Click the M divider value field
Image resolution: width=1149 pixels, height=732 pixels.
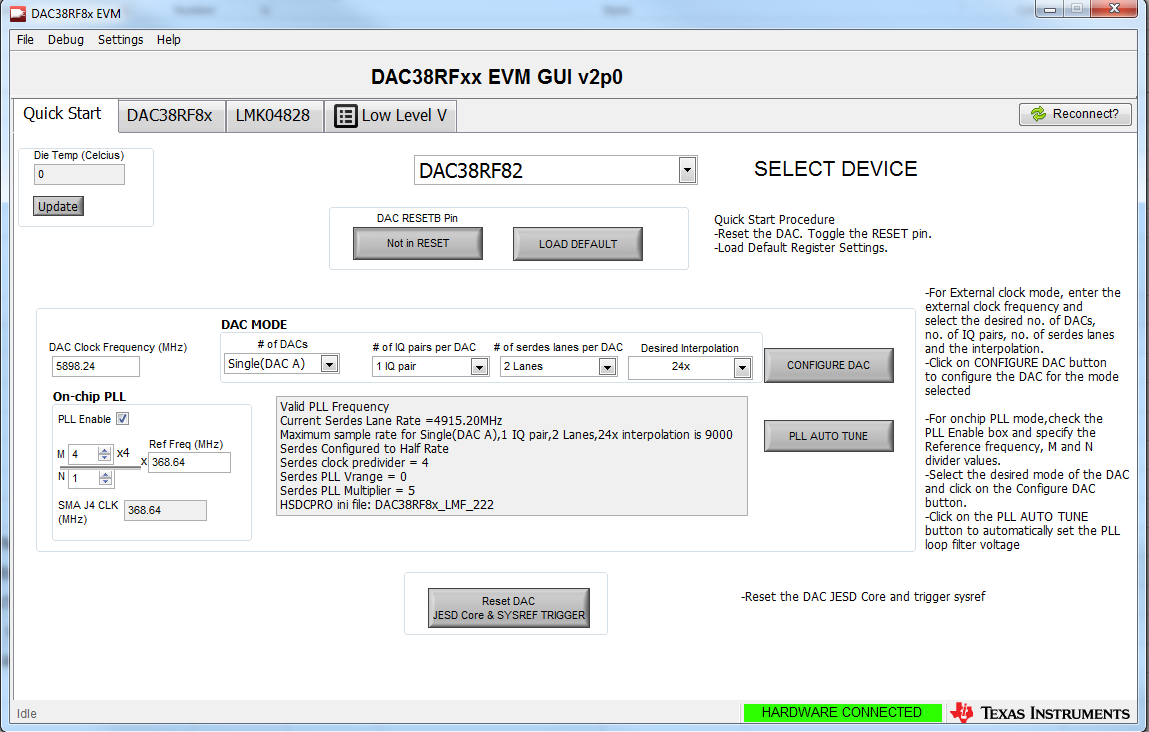84,454
